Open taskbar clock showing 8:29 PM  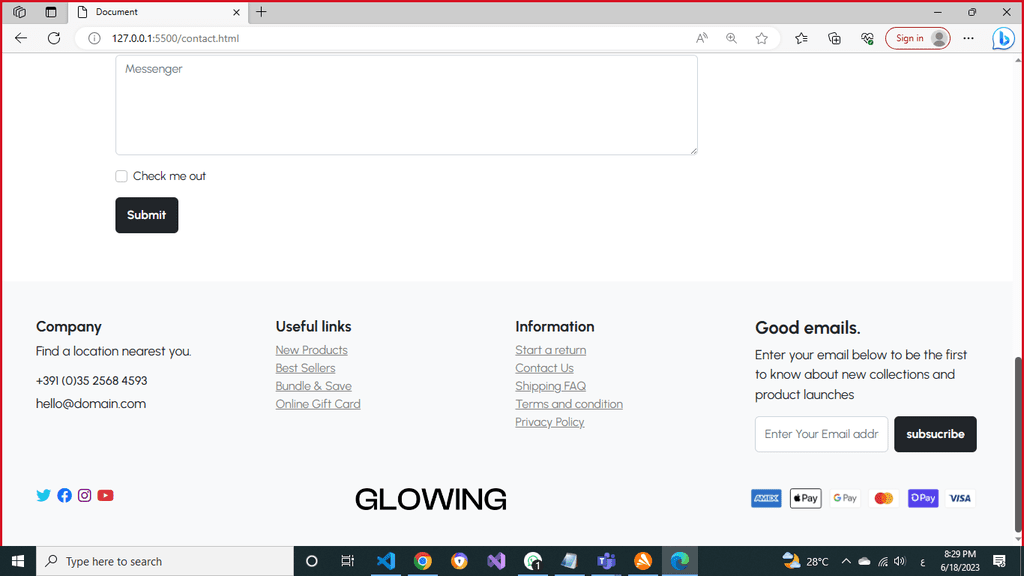click(x=960, y=561)
